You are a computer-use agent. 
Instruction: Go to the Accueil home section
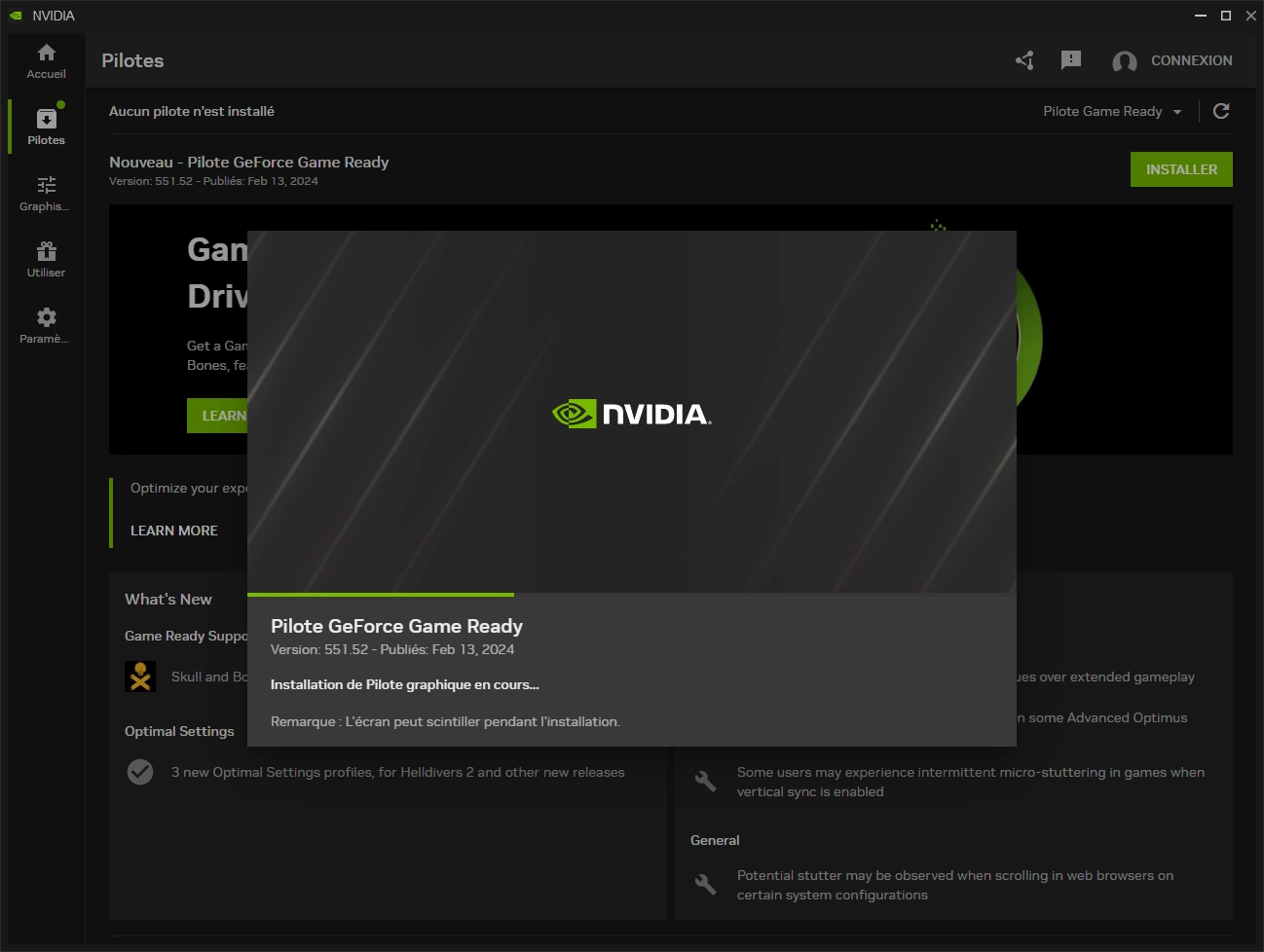point(46,61)
